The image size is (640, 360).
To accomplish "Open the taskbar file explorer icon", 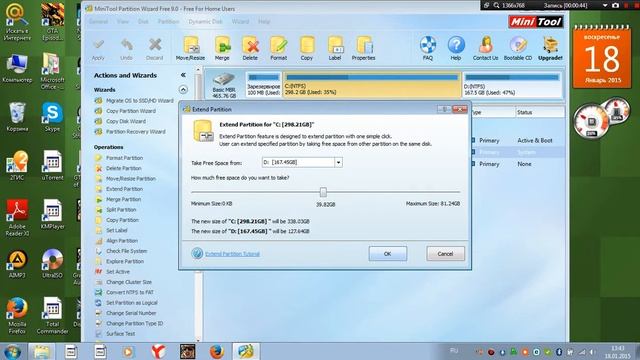I will (x=42, y=351).
